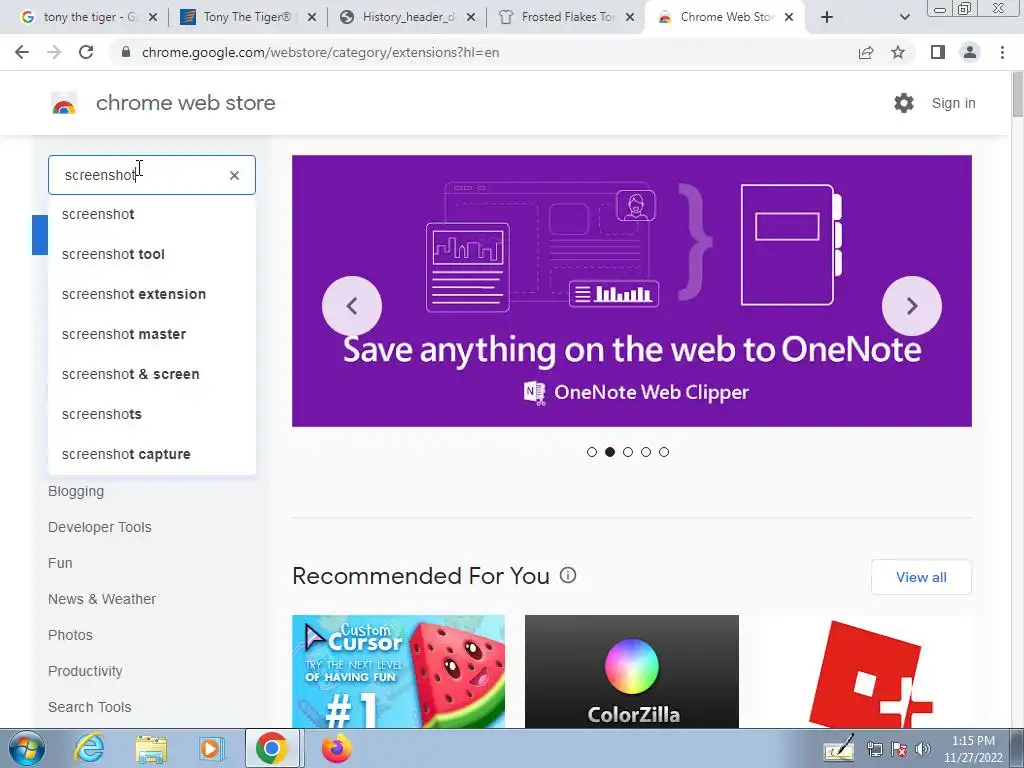Image resolution: width=1024 pixels, height=768 pixels.
Task: Open the Productivity category
Action: click(85, 671)
